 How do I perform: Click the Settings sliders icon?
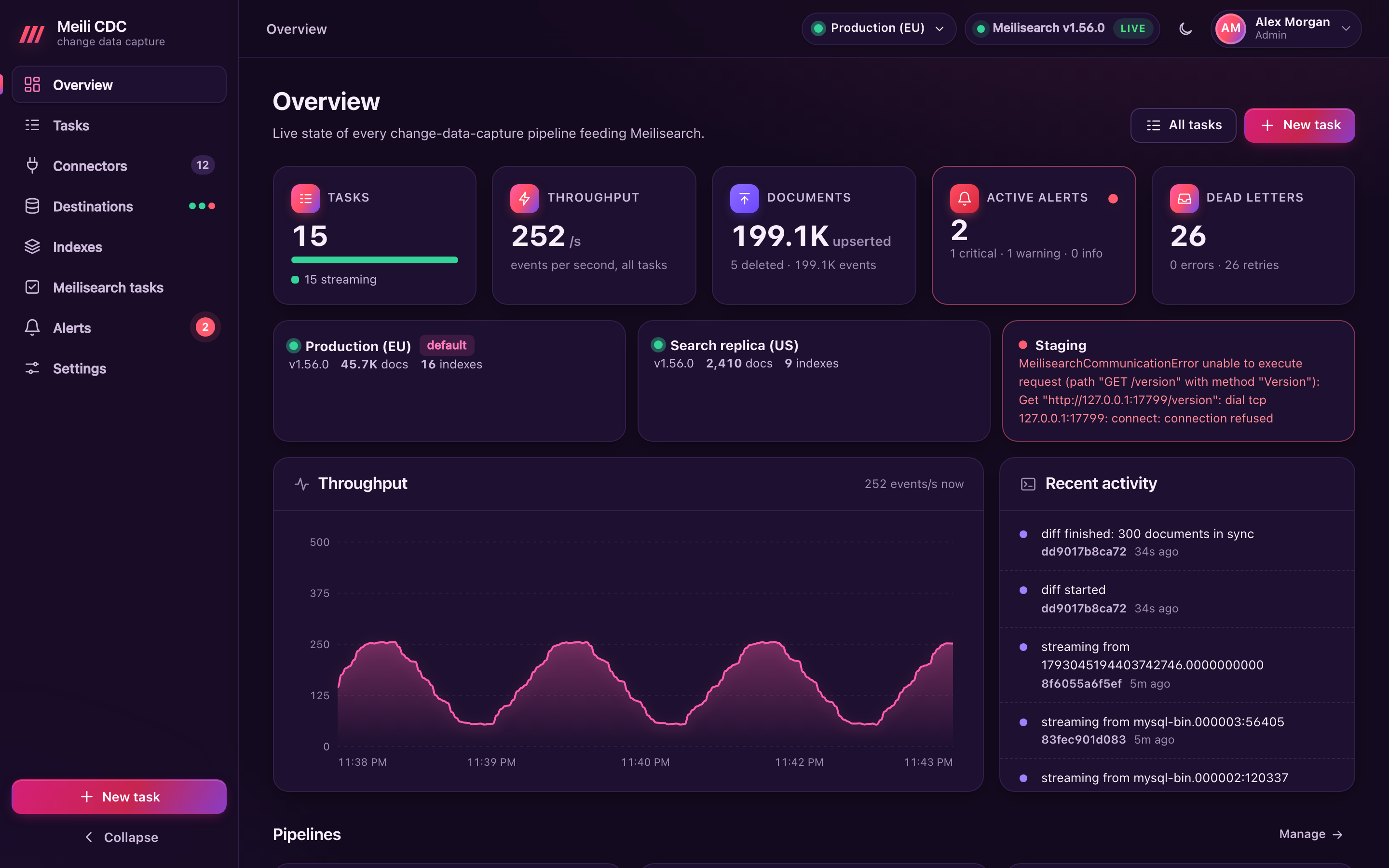click(32, 368)
